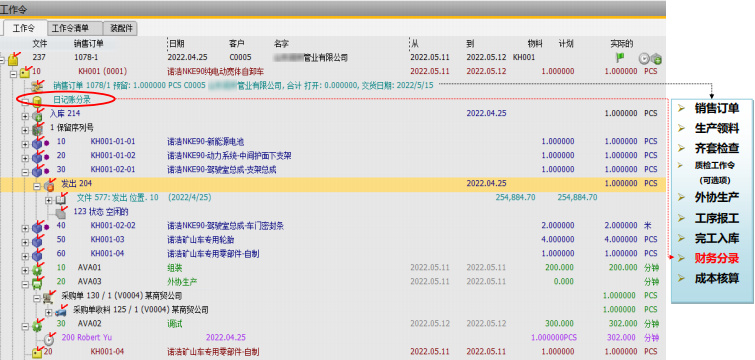Select the 日记账分录 tree row text

[72, 100]
